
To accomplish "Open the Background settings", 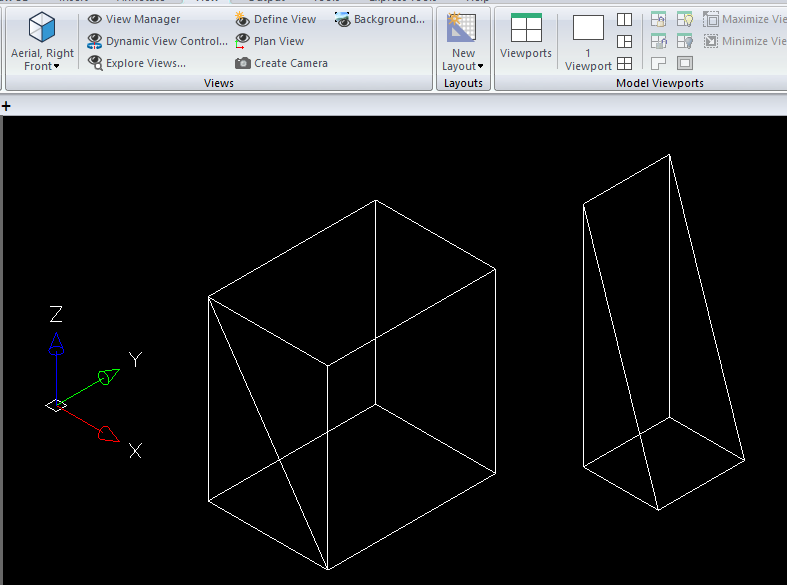I will pyautogui.click(x=379, y=19).
